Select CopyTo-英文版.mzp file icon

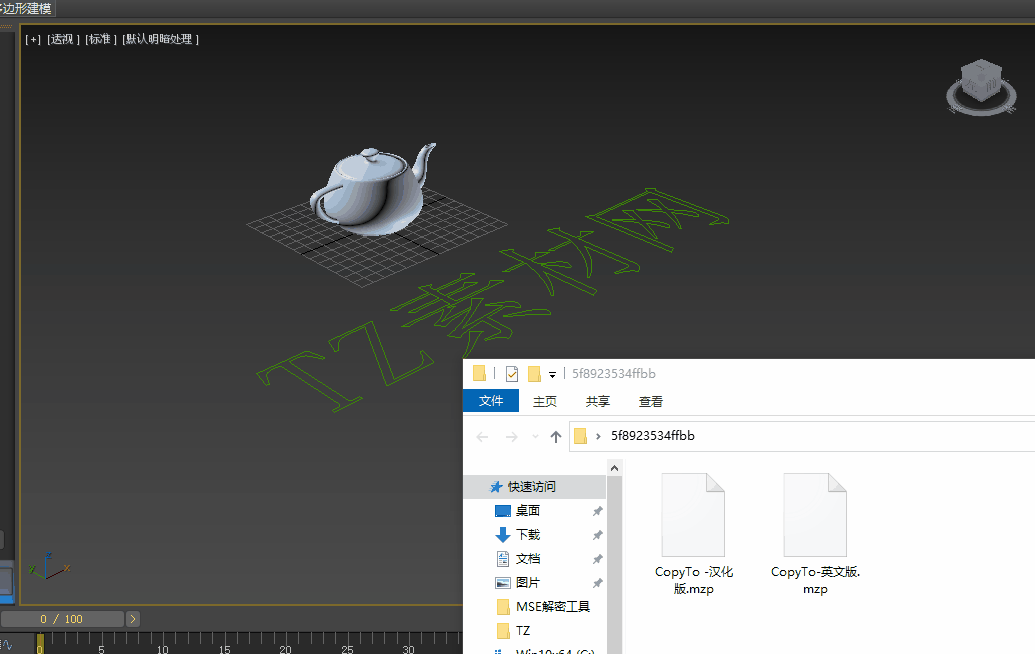coord(814,515)
